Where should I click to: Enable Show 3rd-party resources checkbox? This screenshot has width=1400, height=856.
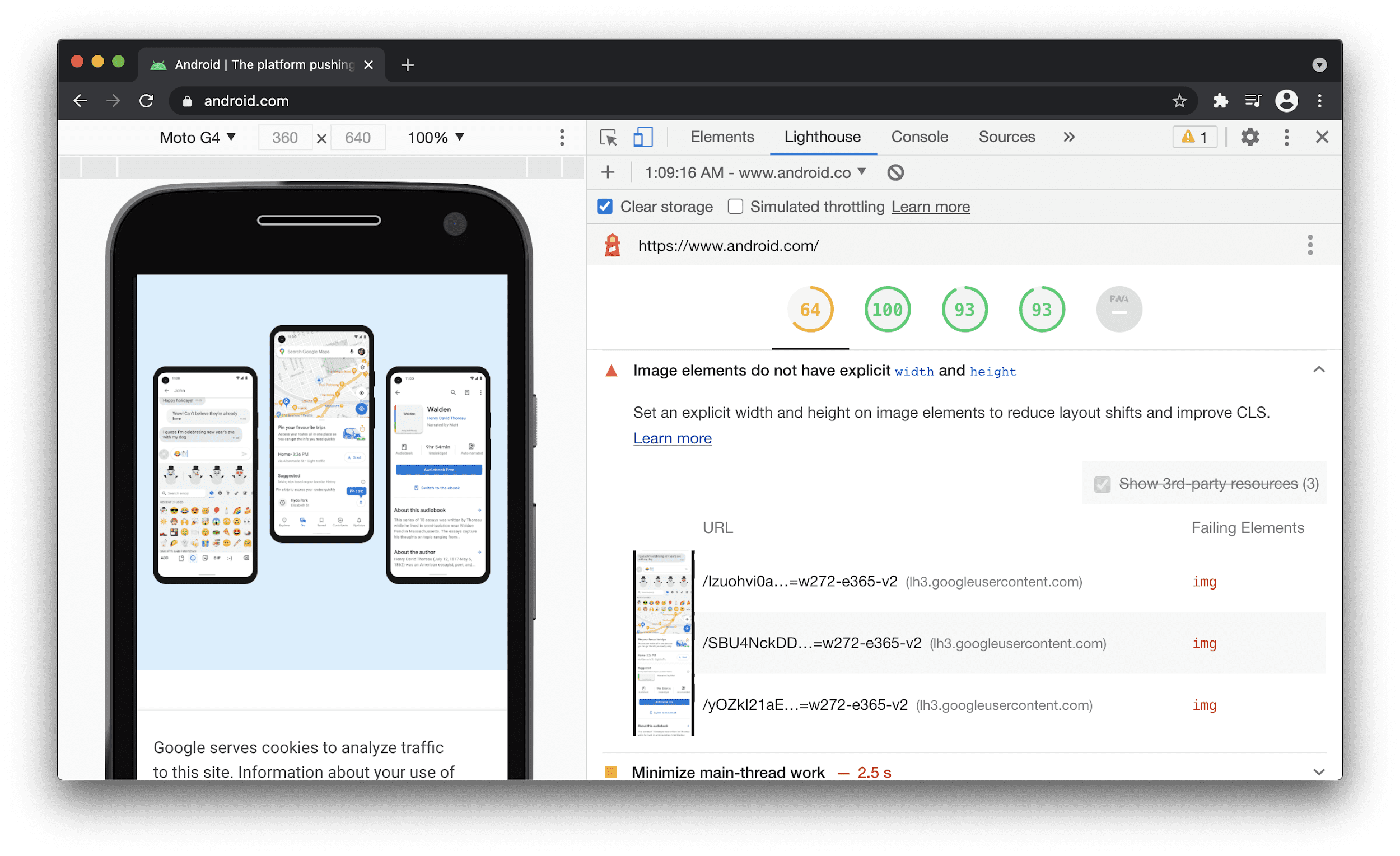click(1102, 484)
